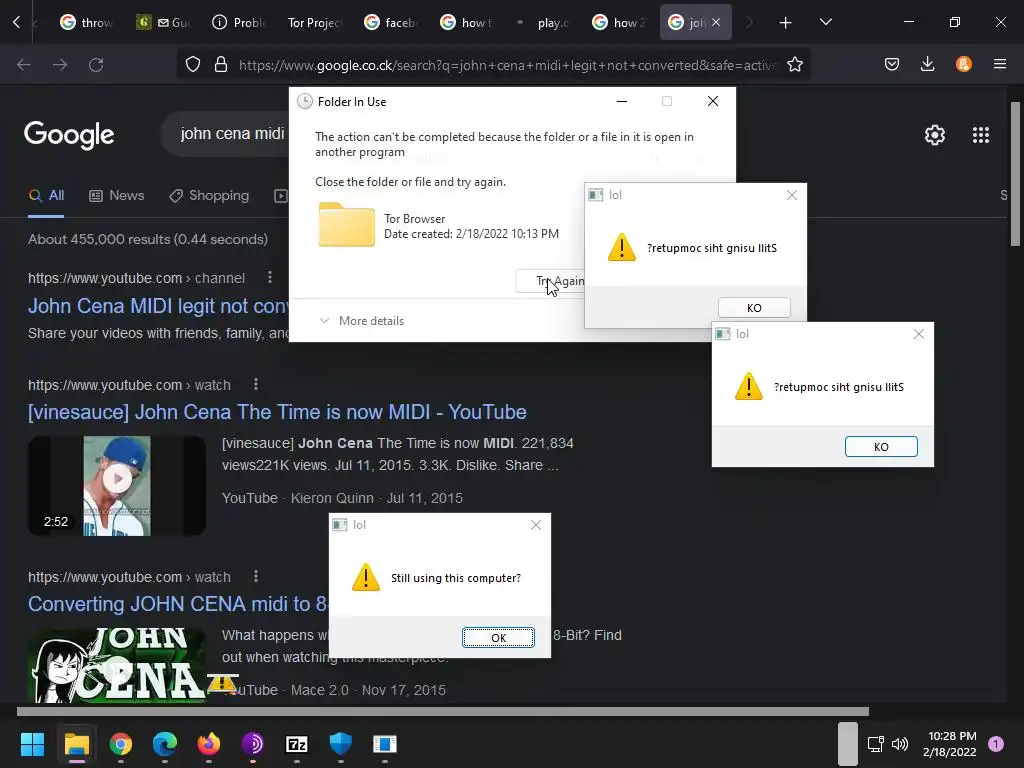Click OK in 'Still using this computer?' dialog
Screen dimensions: 1024x768
point(498,638)
